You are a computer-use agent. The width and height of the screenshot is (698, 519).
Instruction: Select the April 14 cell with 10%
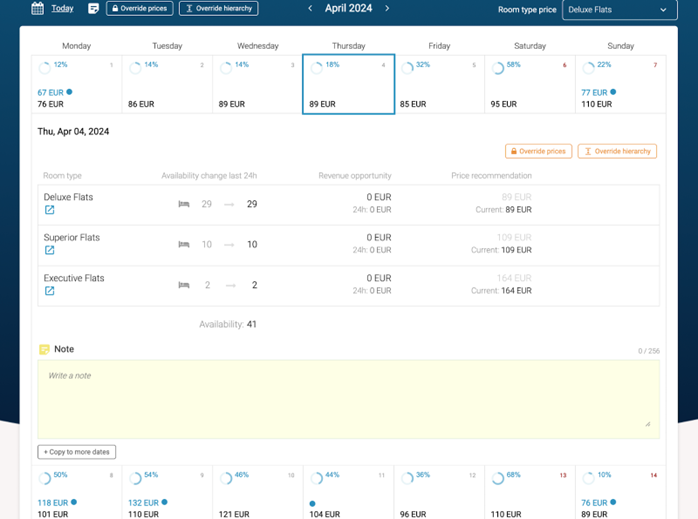tap(621, 493)
